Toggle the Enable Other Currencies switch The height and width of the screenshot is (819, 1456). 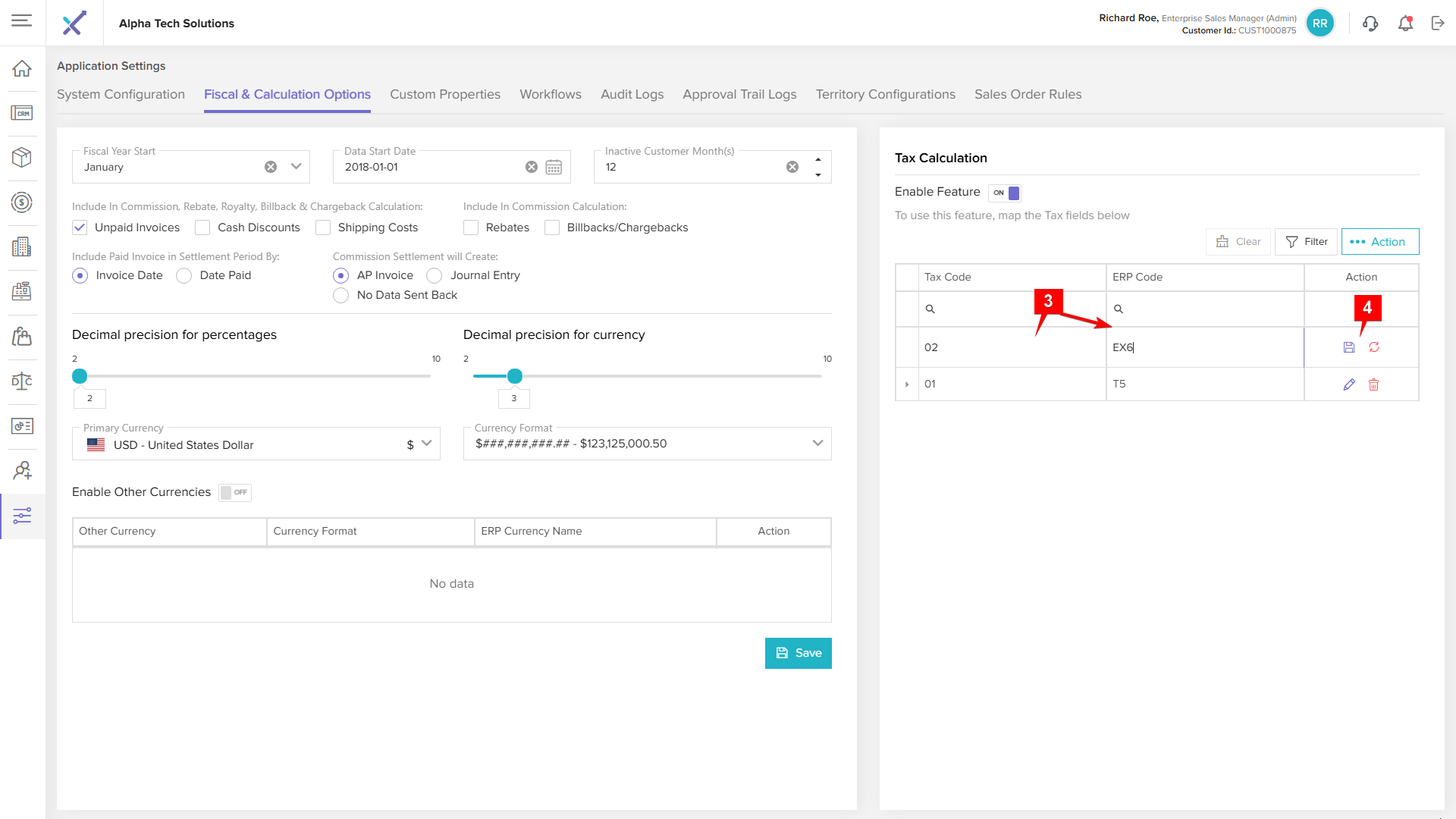234,492
